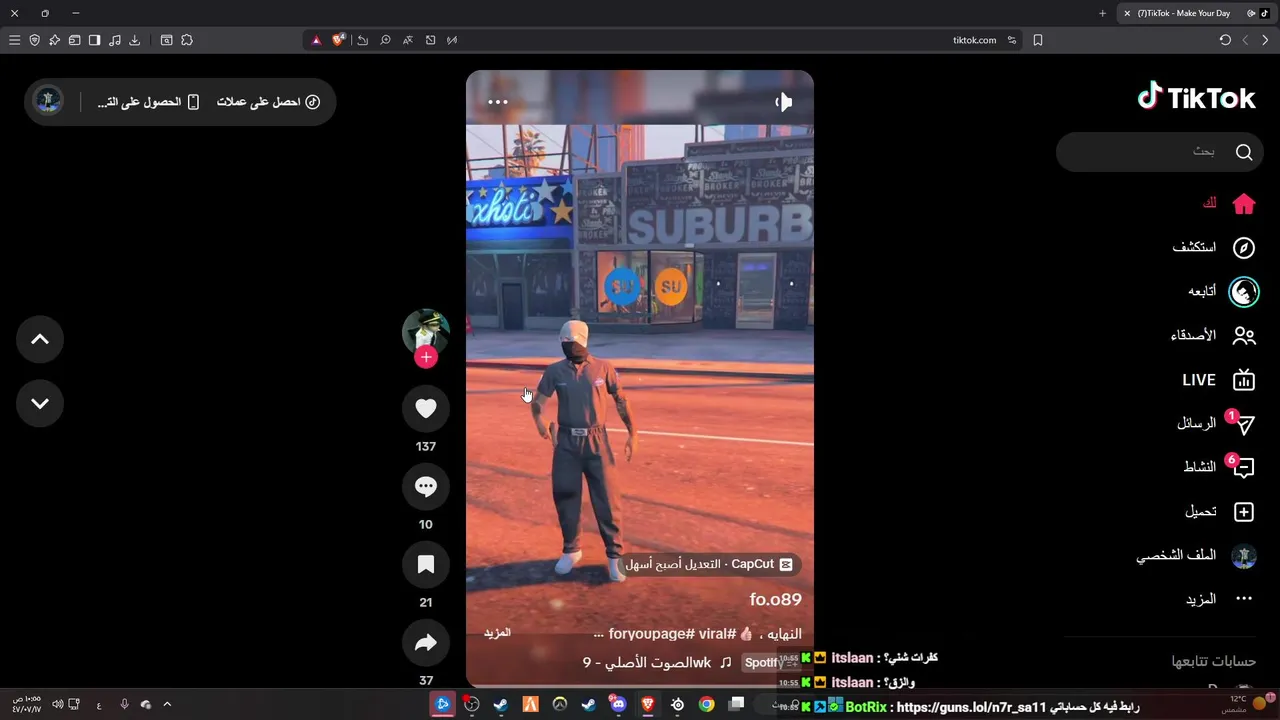Click the tiktok.com address text
This screenshot has width=1280, height=720.
tap(975, 40)
